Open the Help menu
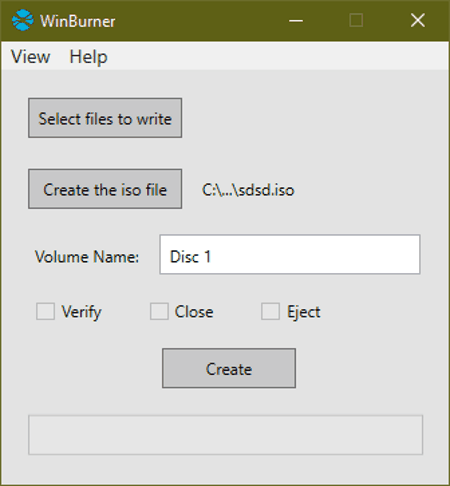 (x=88, y=57)
